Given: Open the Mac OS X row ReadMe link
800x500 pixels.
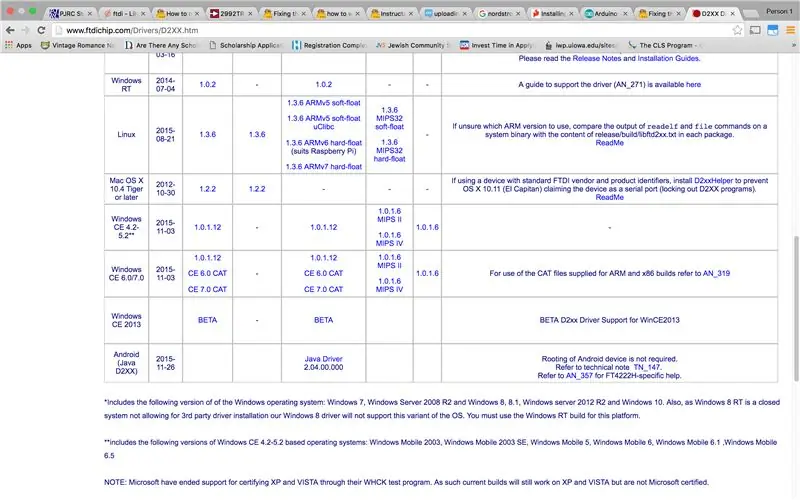Looking at the screenshot, I should pyautogui.click(x=609, y=197).
